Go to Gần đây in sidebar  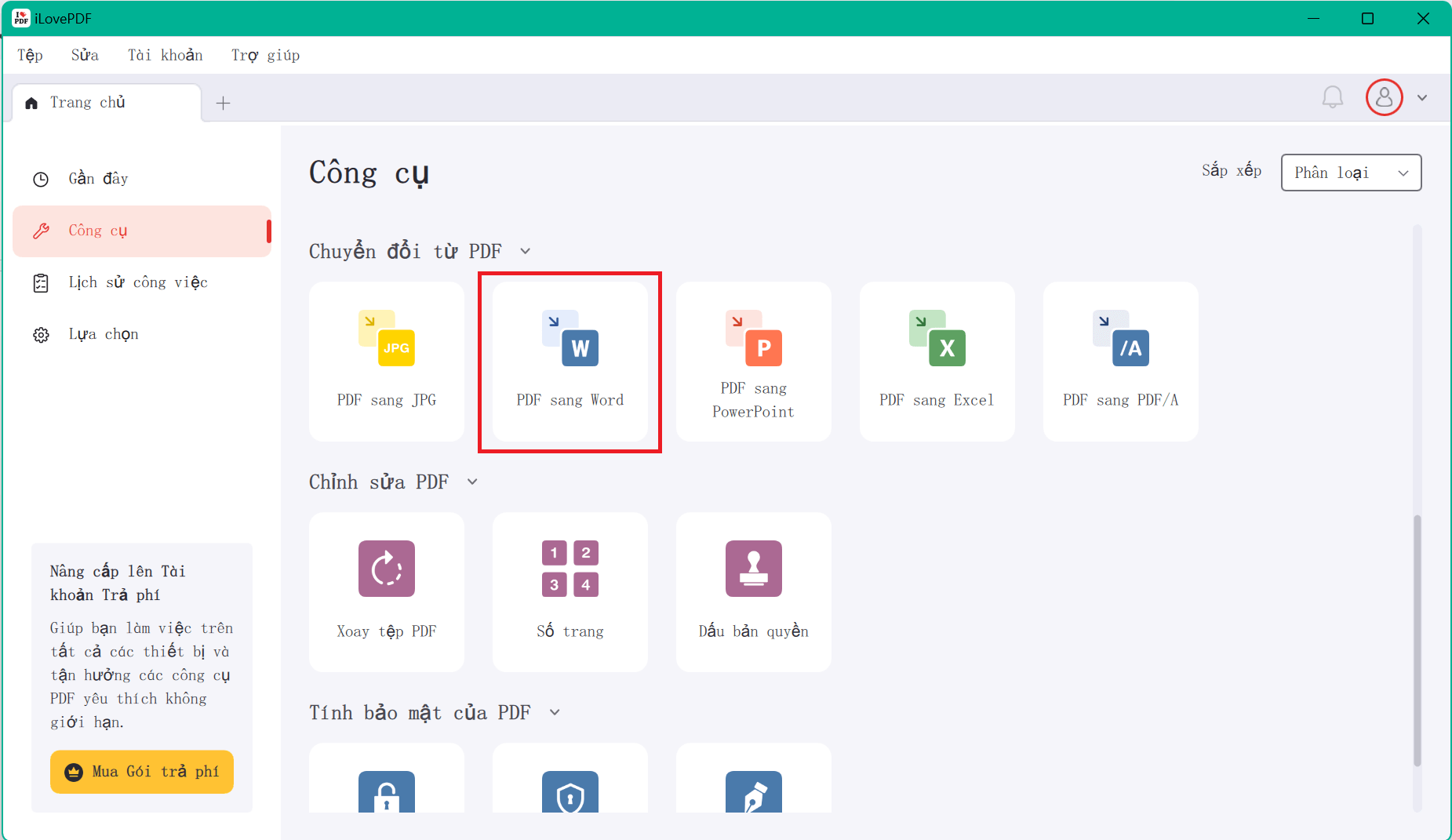click(x=142, y=179)
